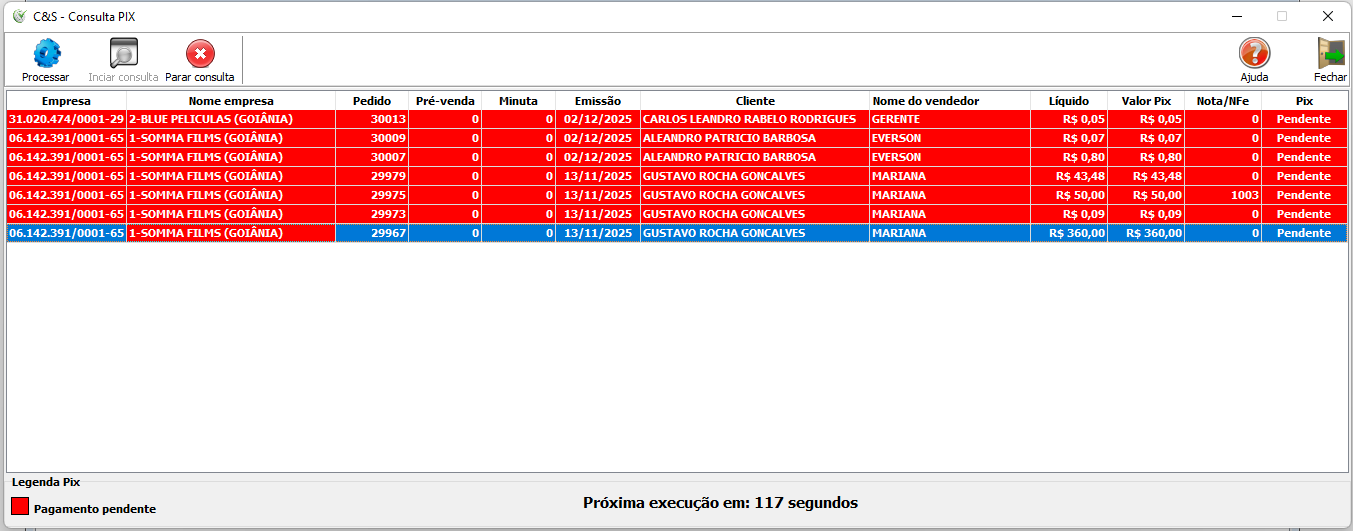Click Pendente status on order 30009 row

[x=1303, y=138]
